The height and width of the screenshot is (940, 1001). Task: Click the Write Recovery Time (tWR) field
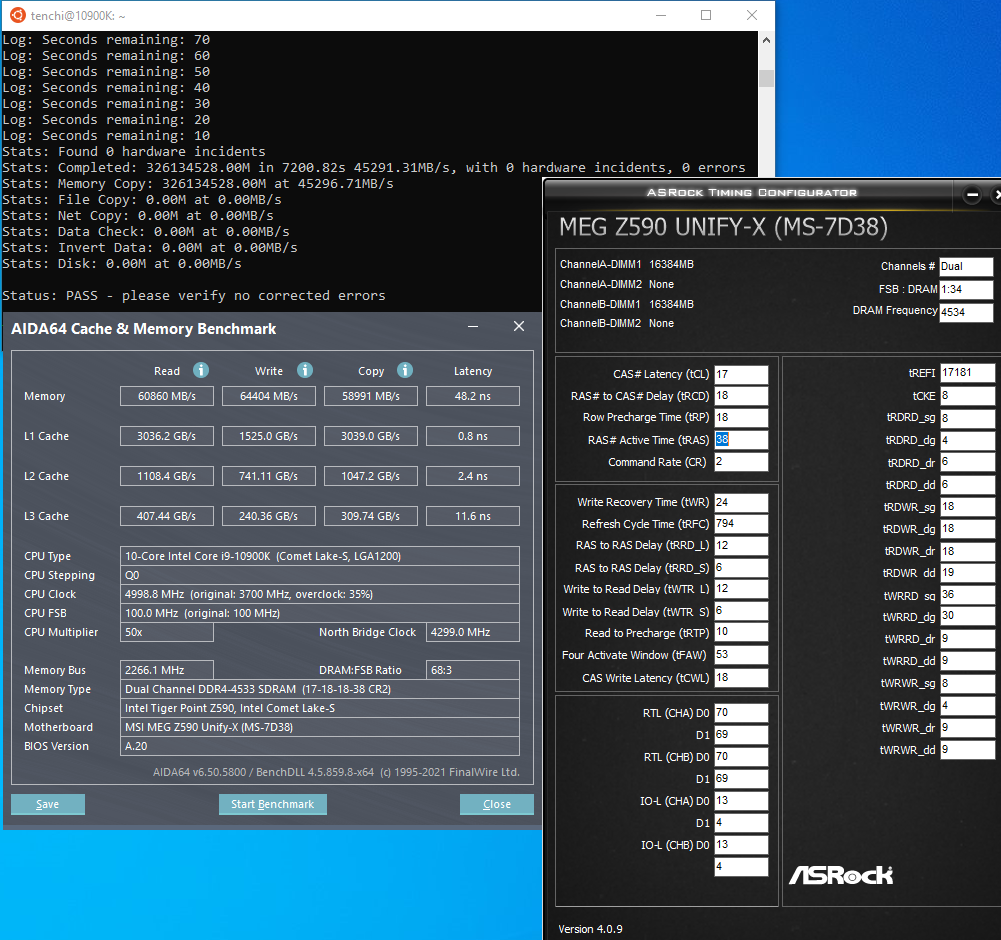click(741, 503)
